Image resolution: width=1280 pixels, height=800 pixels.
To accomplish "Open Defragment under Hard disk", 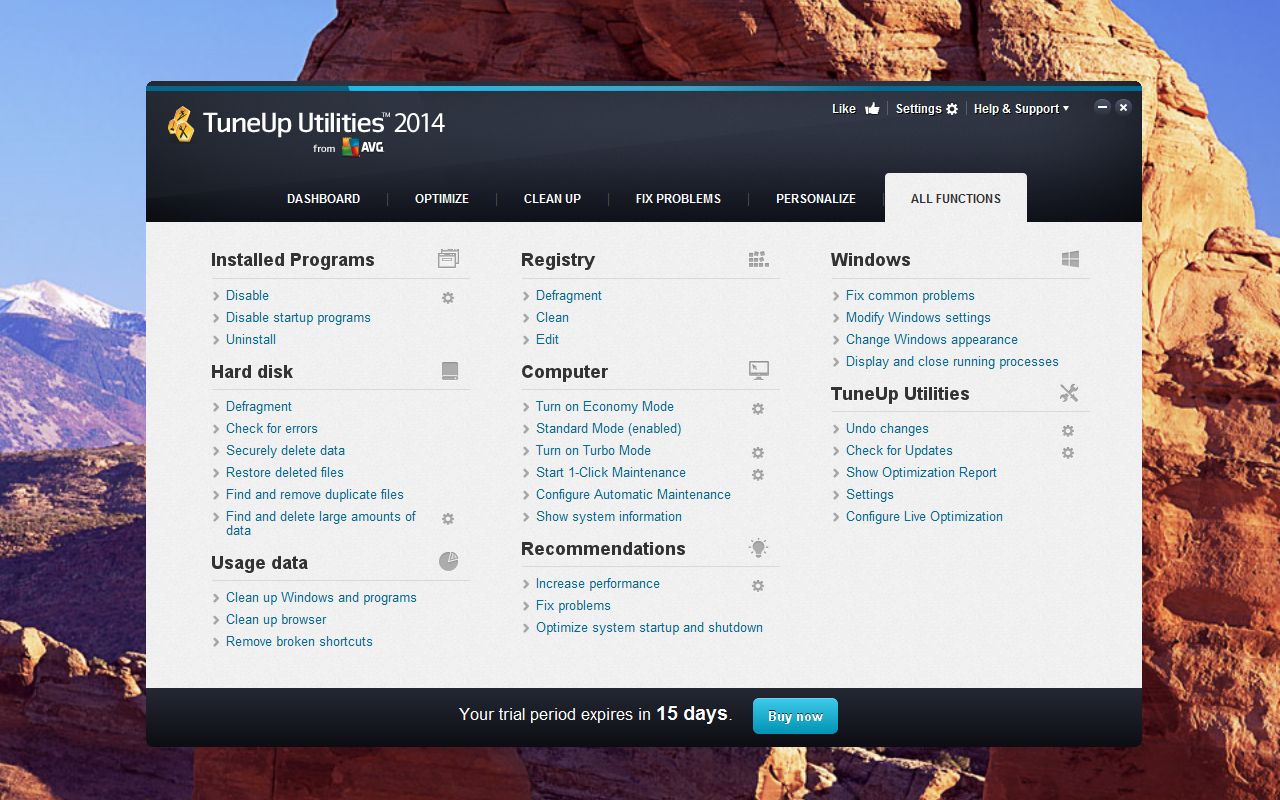I will pos(259,406).
